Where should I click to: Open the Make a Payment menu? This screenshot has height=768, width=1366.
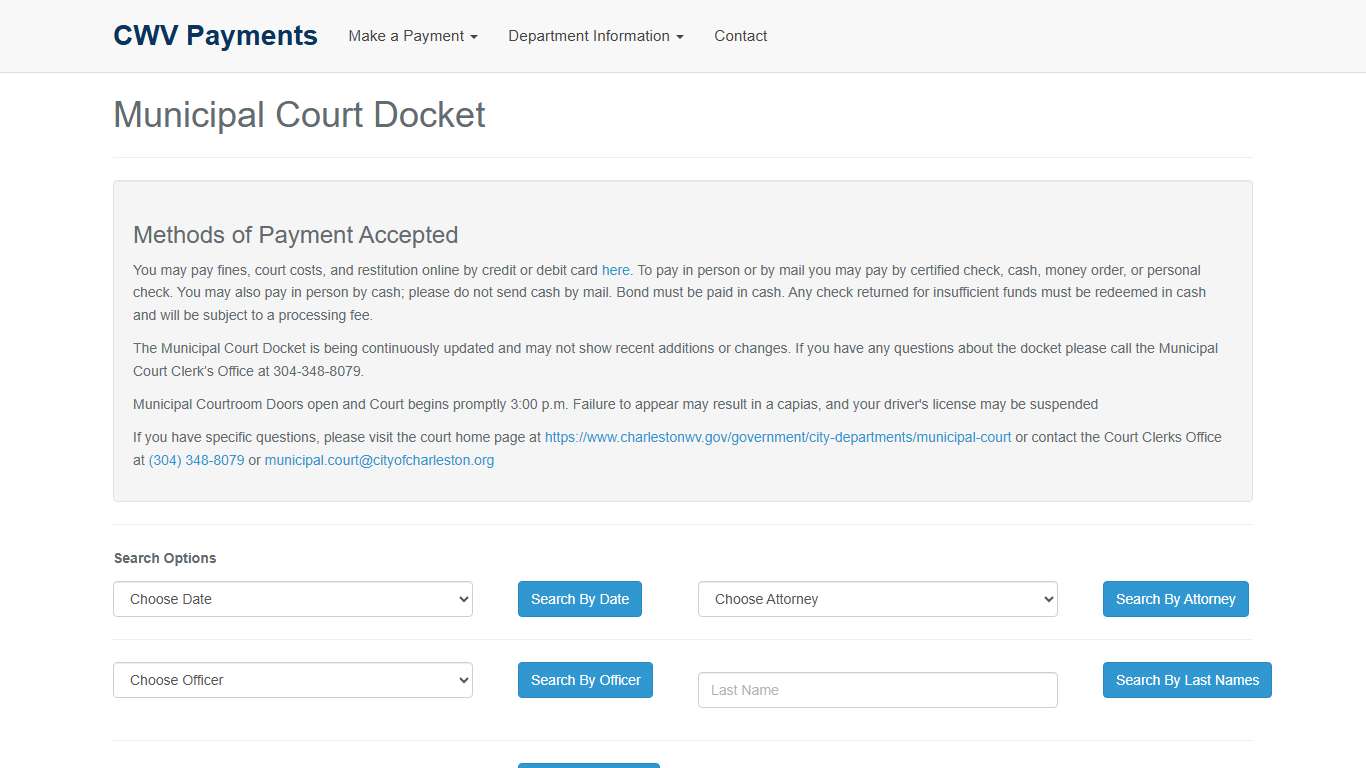(410, 36)
